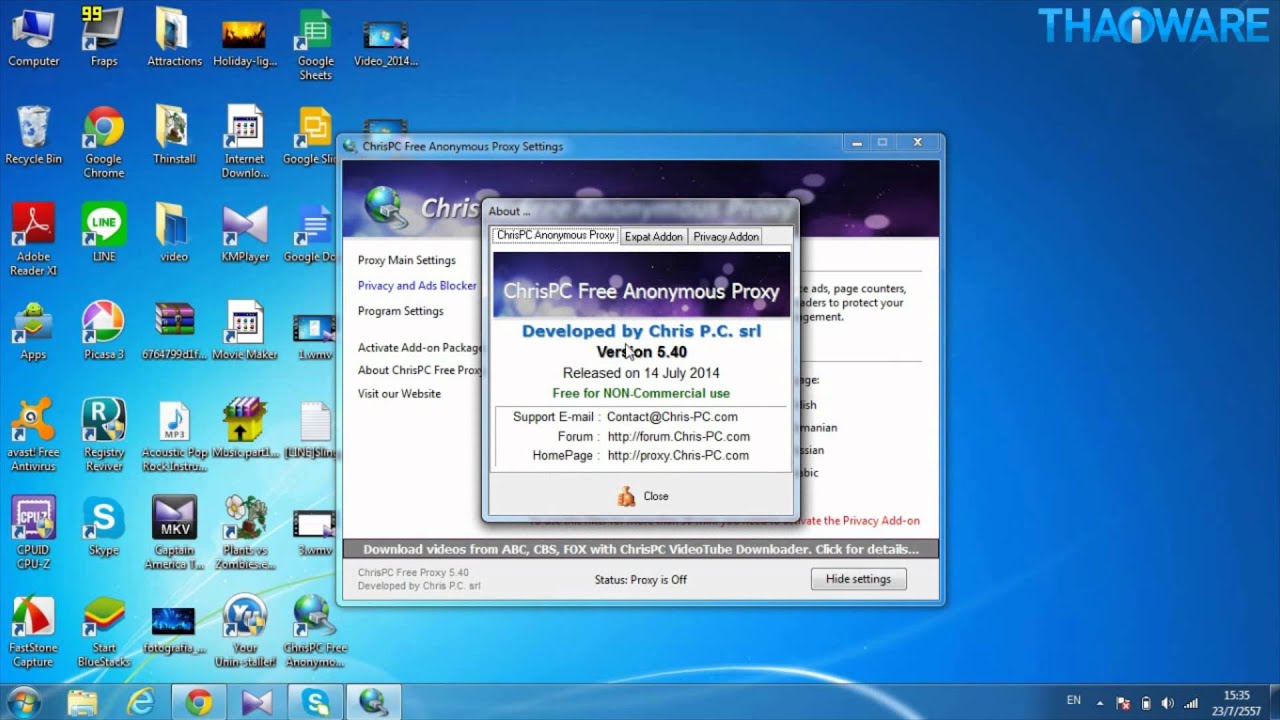The image size is (1280, 720).
Task: Switch to the Expat Addon tab
Action: point(653,237)
